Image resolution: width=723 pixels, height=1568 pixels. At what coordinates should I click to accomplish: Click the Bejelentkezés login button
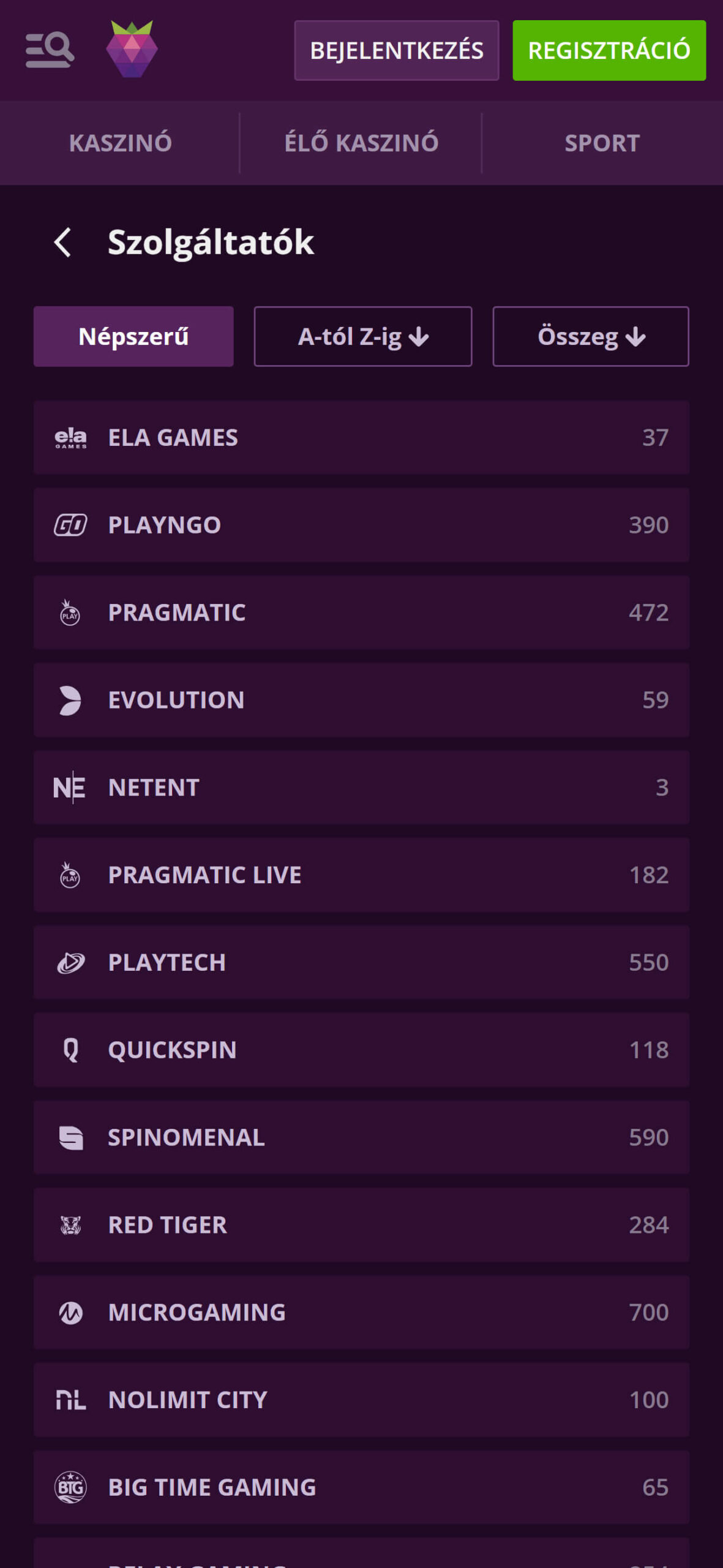tap(397, 50)
